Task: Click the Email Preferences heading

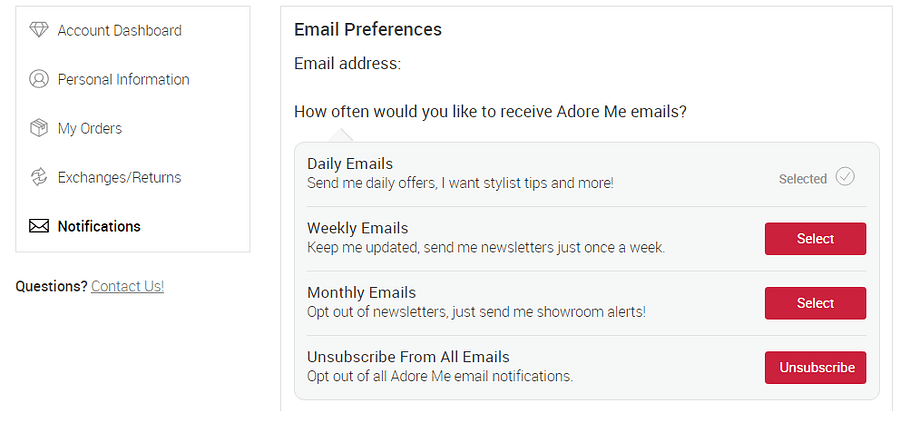Action: (x=368, y=30)
